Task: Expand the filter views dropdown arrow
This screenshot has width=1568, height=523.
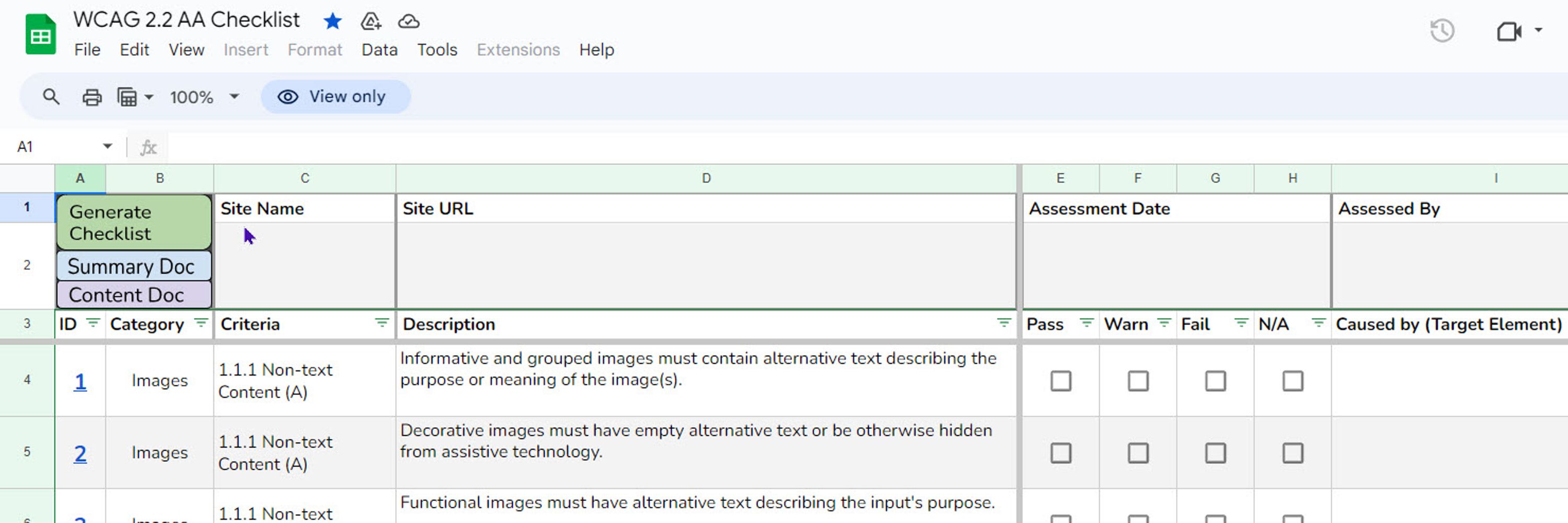Action: tap(148, 97)
